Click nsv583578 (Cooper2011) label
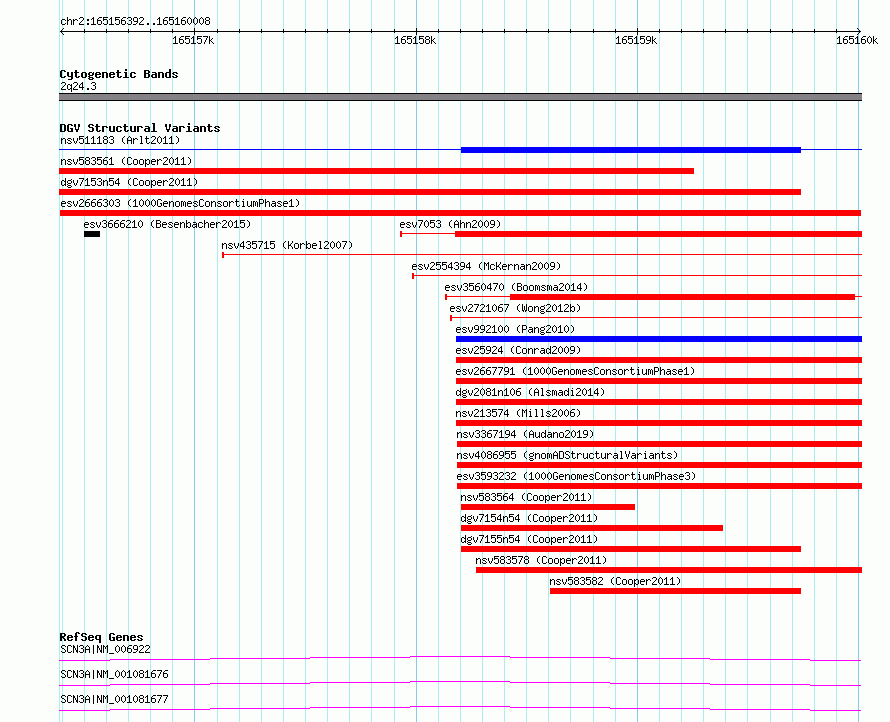 click(x=541, y=560)
